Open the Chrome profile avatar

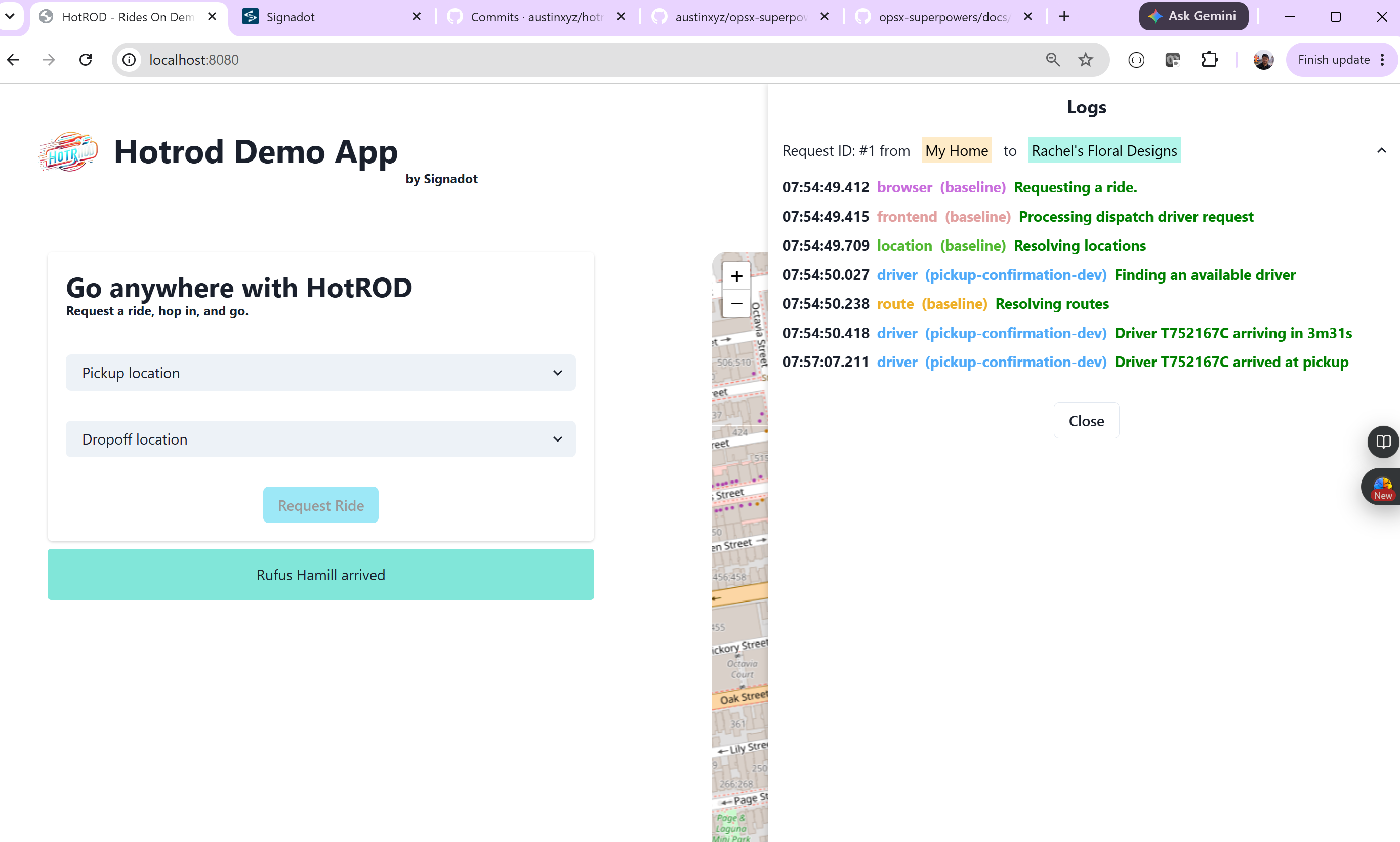(1263, 60)
